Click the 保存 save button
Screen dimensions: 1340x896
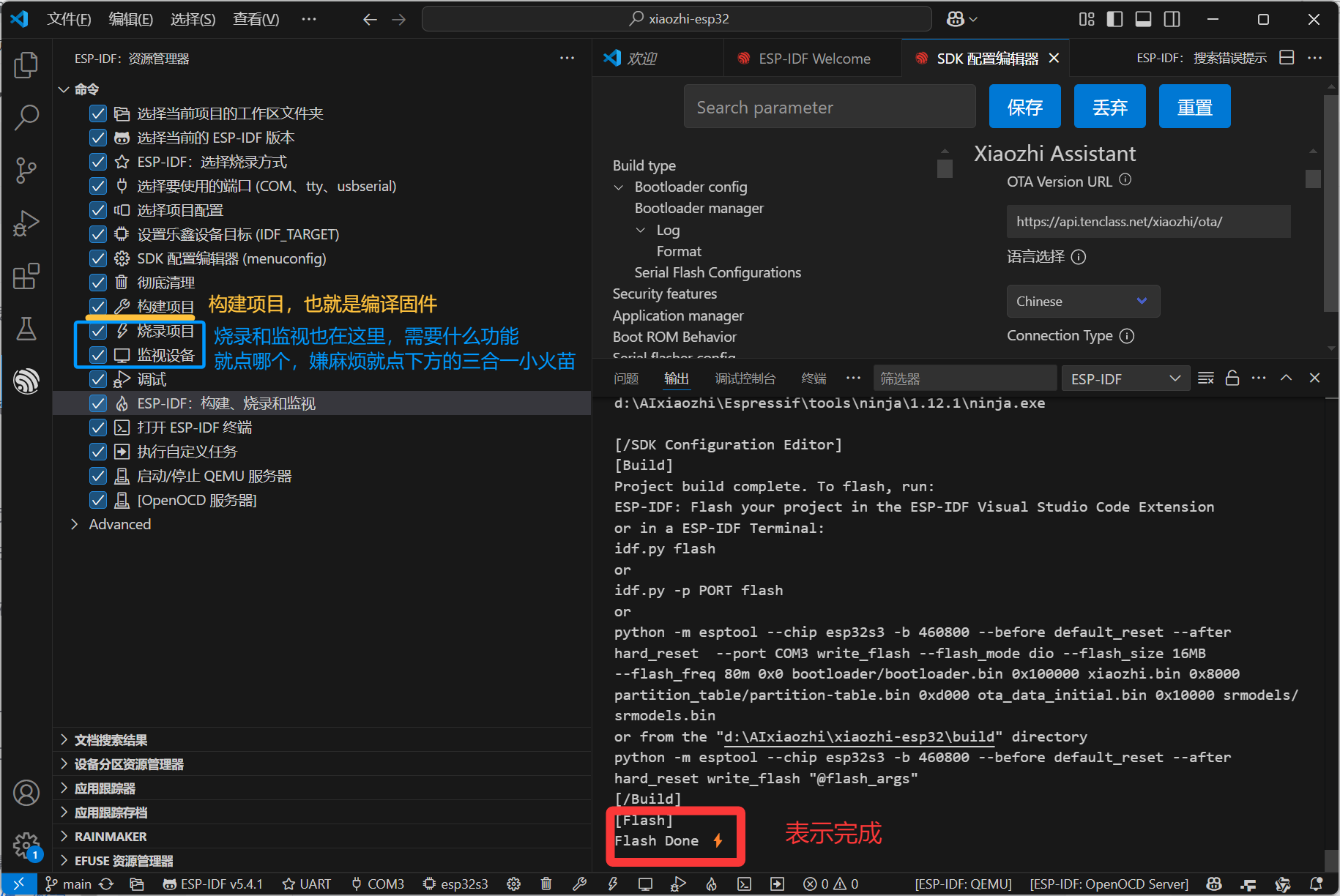(1024, 107)
